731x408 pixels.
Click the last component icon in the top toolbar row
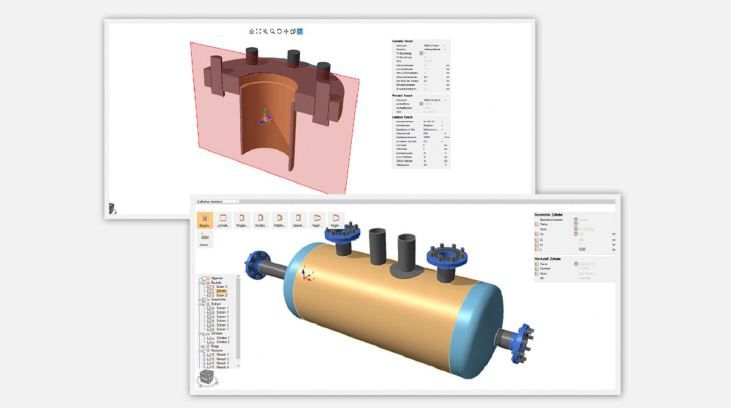pos(337,219)
